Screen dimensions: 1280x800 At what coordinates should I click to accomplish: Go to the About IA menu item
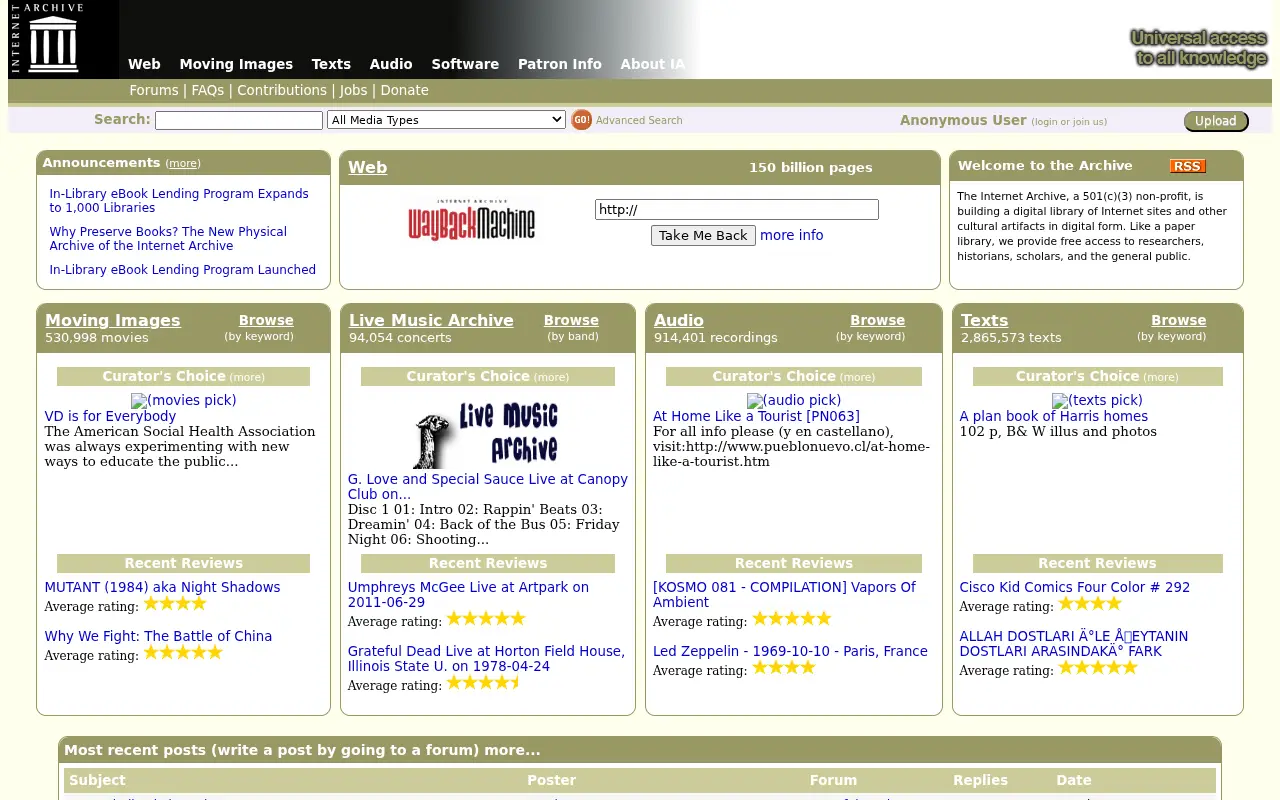[653, 64]
